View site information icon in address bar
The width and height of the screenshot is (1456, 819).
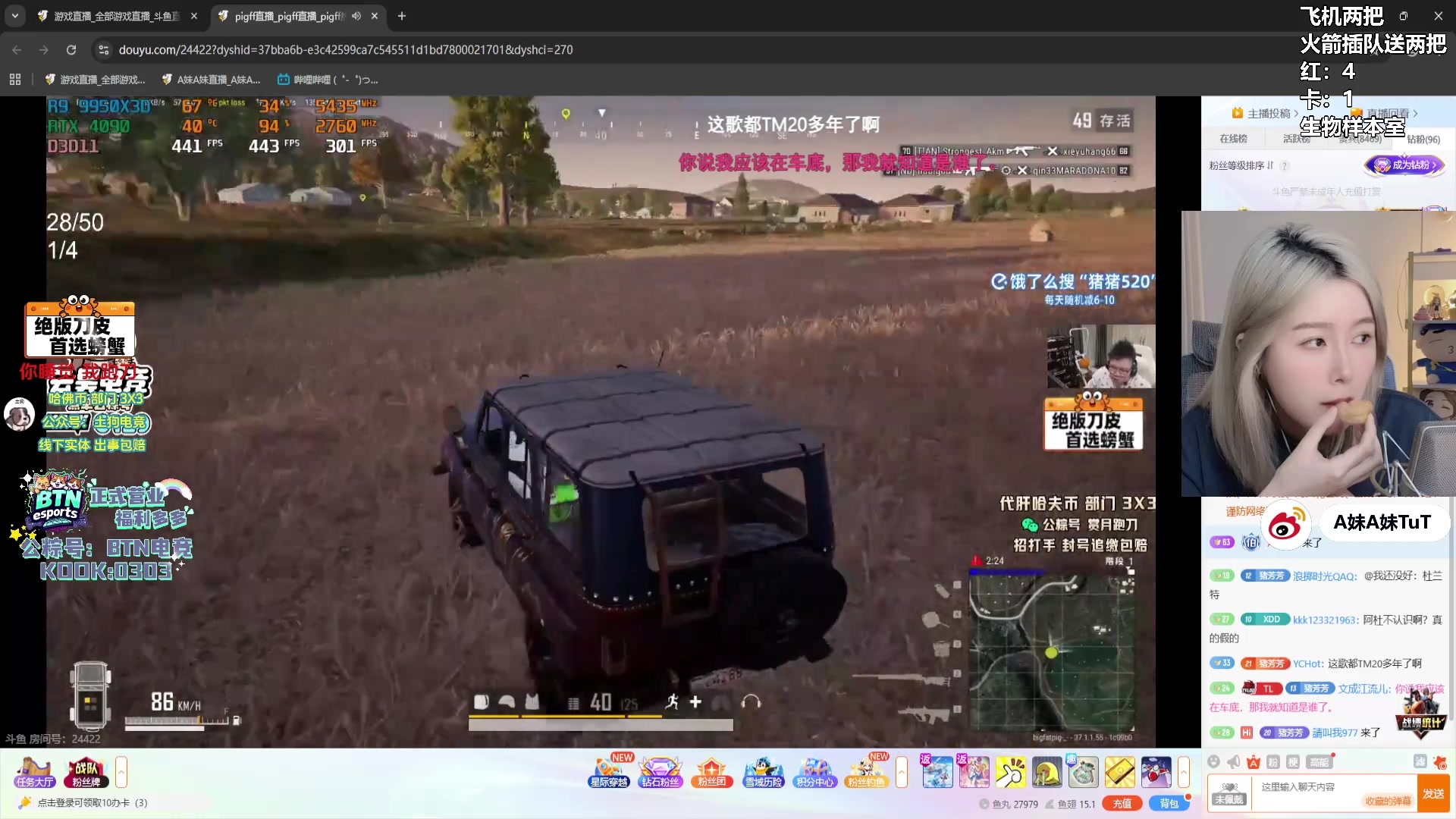coord(104,50)
